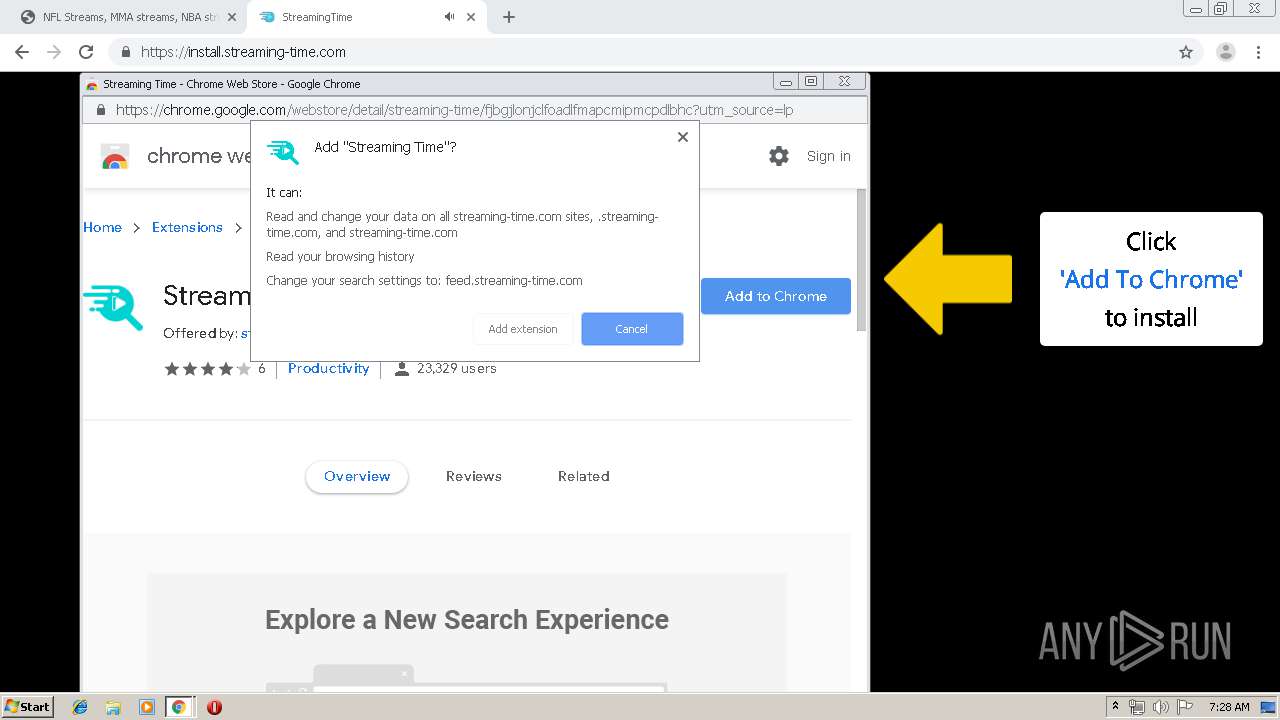
Task: Click the red Opera-style taskbar icon
Action: click(214, 707)
